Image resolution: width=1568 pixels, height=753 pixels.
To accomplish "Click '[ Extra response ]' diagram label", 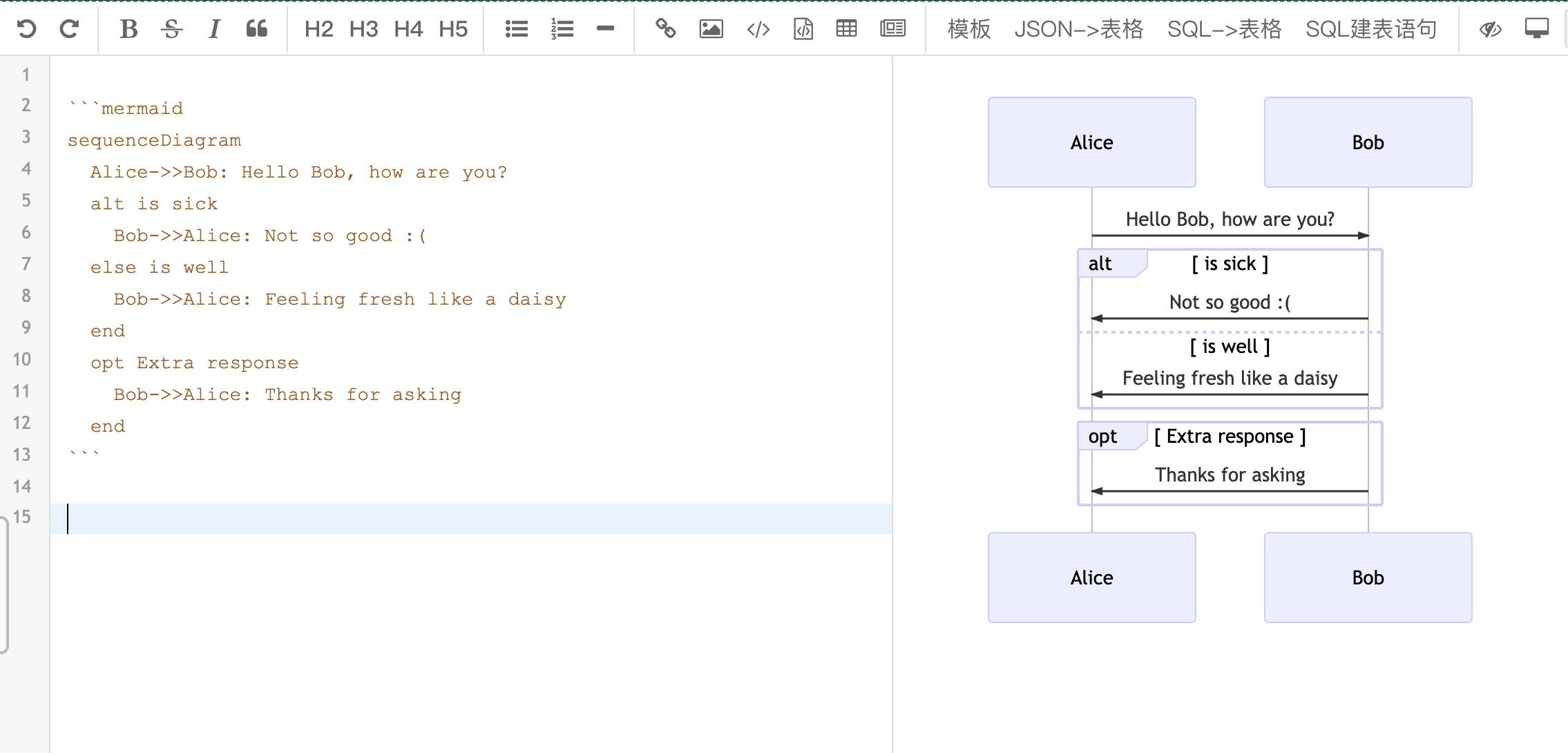I will point(1230,437).
